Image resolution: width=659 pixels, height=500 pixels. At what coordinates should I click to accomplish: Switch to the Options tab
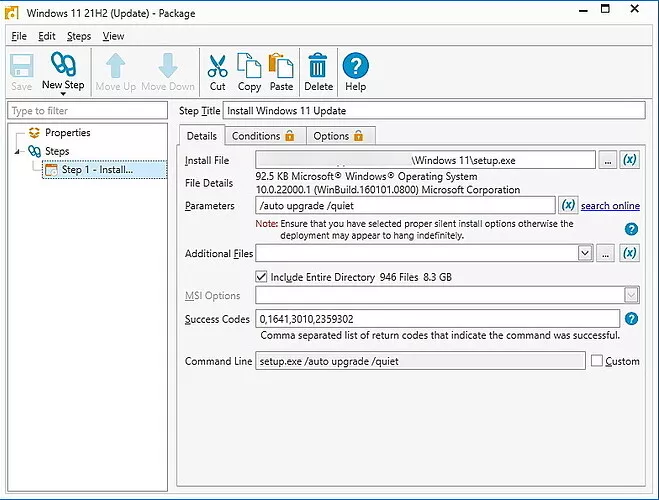click(341, 136)
